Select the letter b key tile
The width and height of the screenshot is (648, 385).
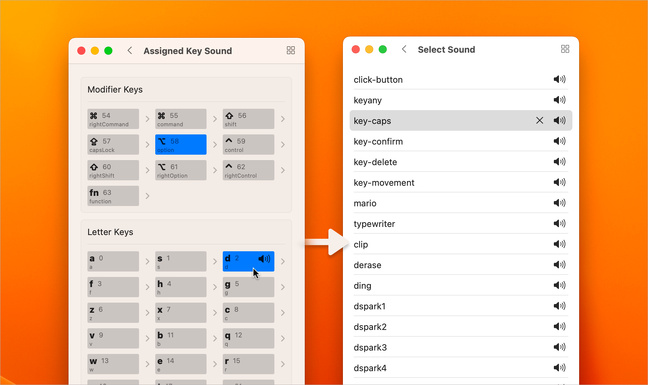[x=181, y=338]
